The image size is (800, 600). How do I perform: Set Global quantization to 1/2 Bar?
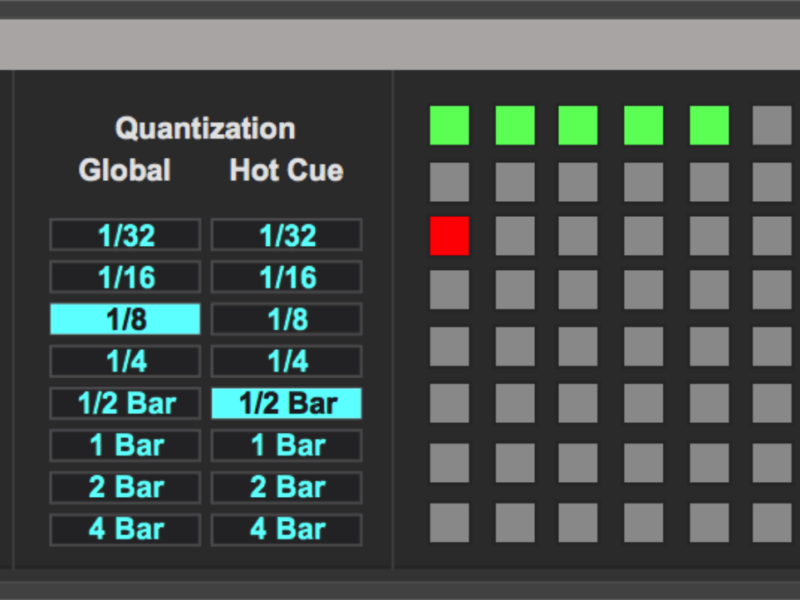(125, 403)
